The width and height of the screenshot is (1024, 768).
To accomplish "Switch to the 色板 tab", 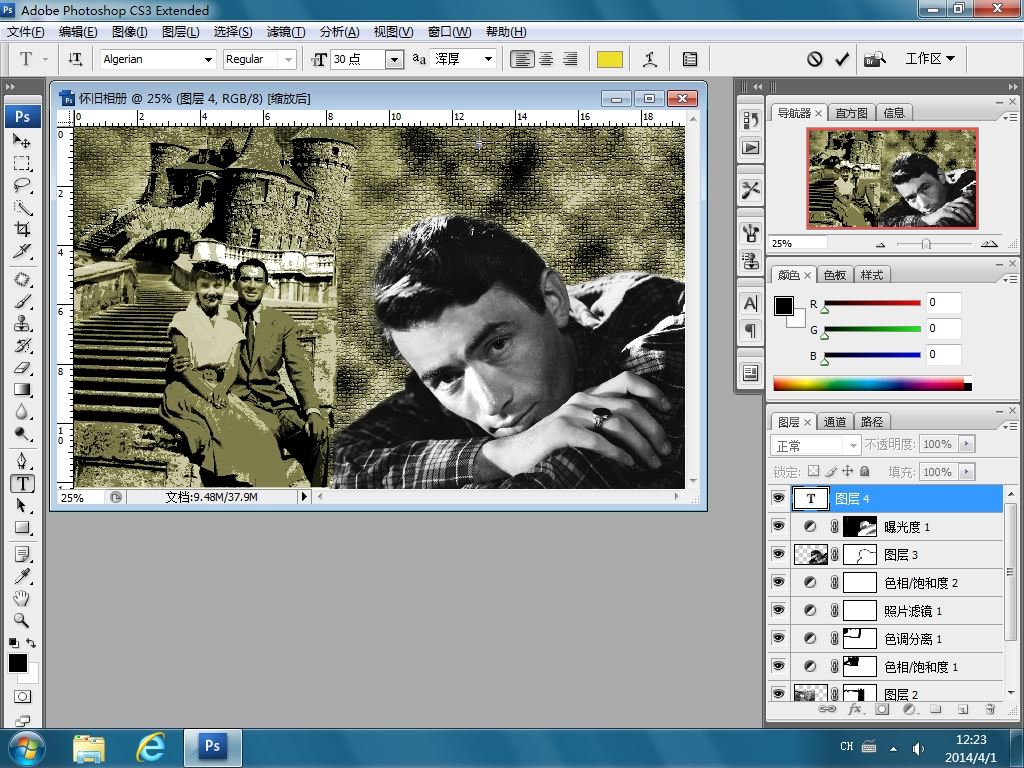I will (x=835, y=275).
